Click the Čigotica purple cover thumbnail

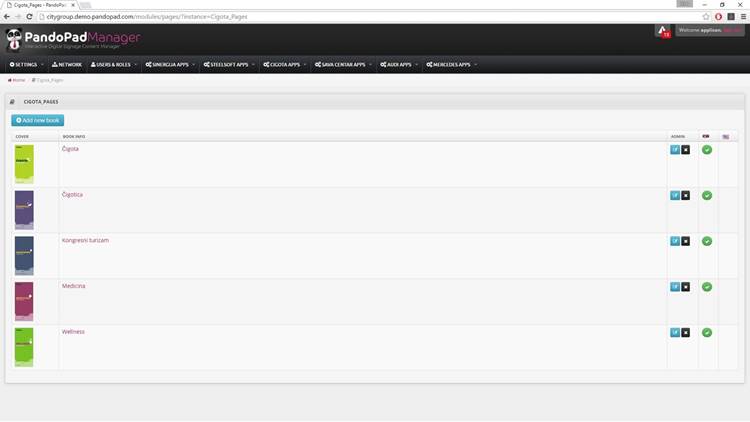pyautogui.click(x=24, y=210)
